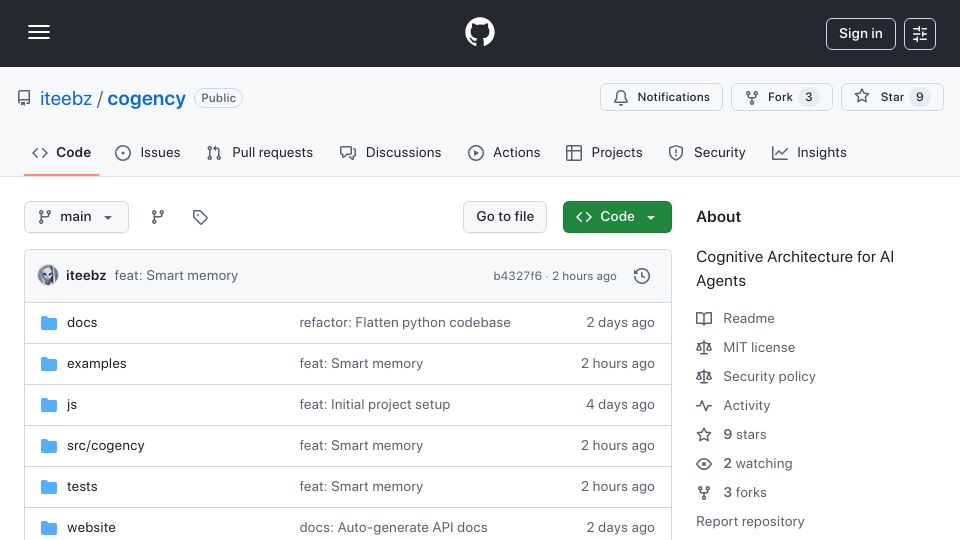Open the Discussions tab
This screenshot has height=540, width=960.
(x=391, y=152)
